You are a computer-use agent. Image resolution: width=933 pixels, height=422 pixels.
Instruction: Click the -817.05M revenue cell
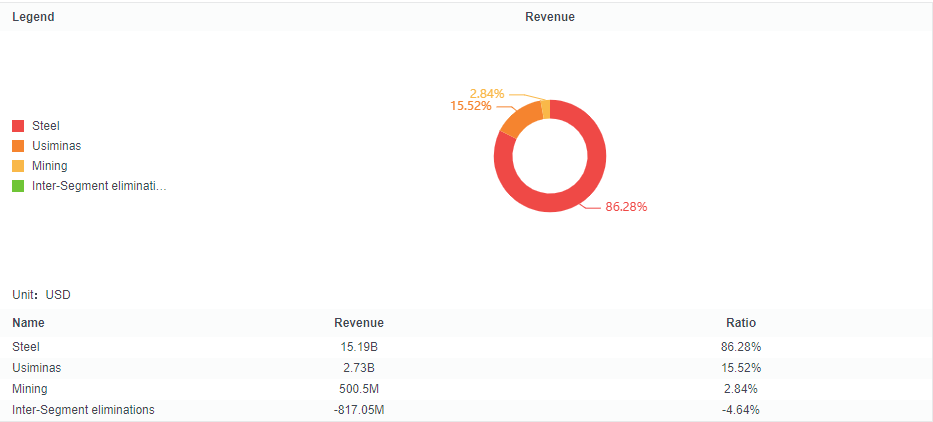pyautogui.click(x=359, y=410)
